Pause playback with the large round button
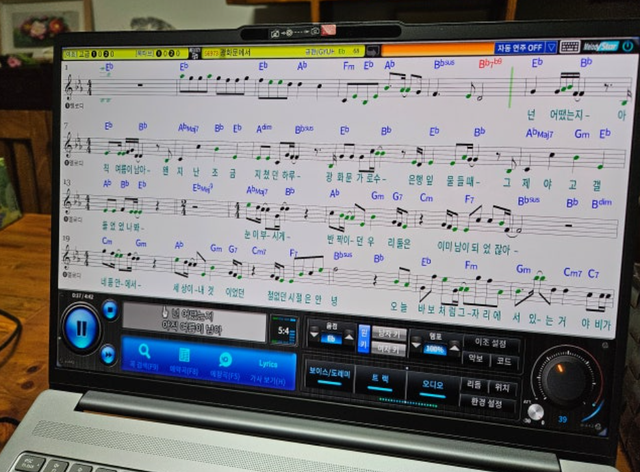Image resolution: width=640 pixels, height=472 pixels. [81, 327]
